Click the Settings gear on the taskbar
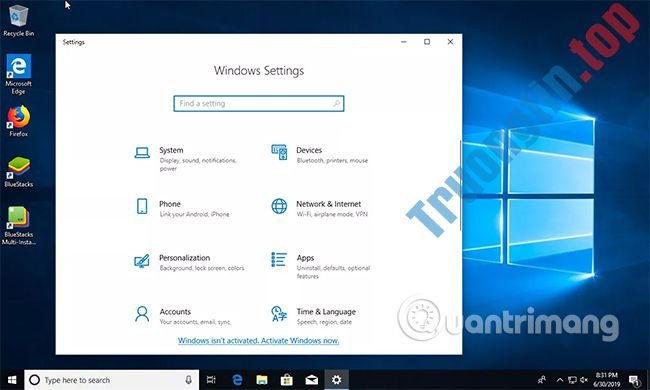The image size is (650, 390). (x=337, y=380)
